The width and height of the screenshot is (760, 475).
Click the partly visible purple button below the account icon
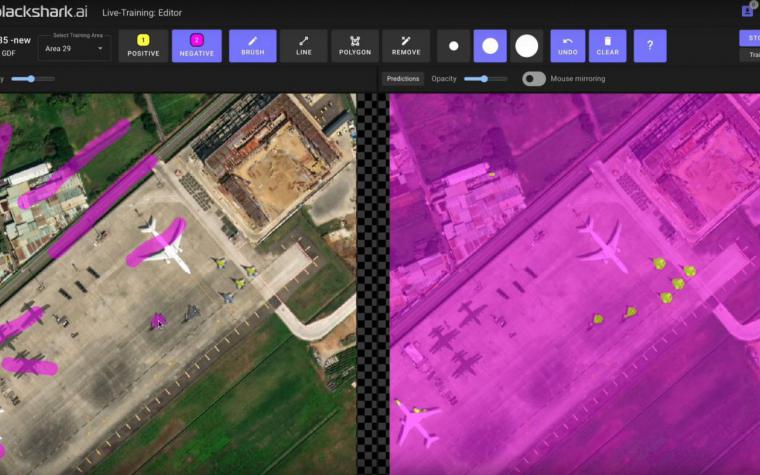coord(750,38)
